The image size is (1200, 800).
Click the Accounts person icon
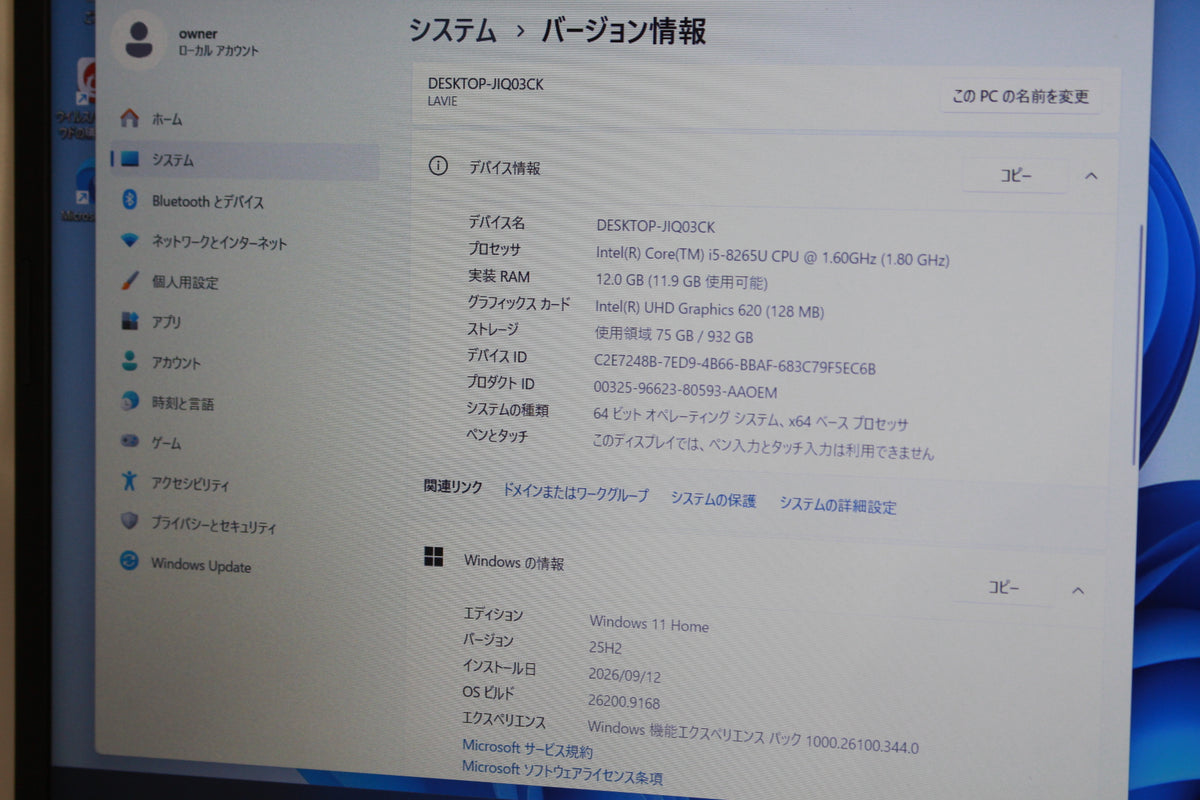click(x=130, y=361)
